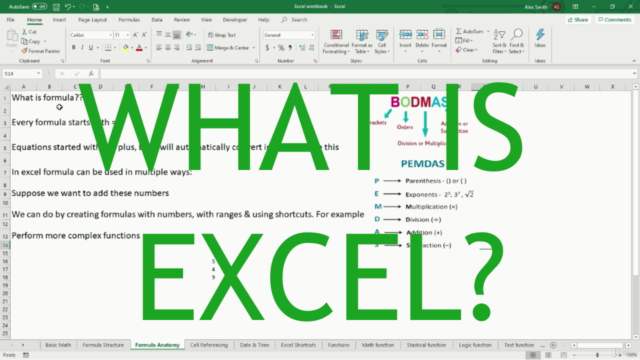Open the File menu
The image size is (640, 360).
click(11, 20)
